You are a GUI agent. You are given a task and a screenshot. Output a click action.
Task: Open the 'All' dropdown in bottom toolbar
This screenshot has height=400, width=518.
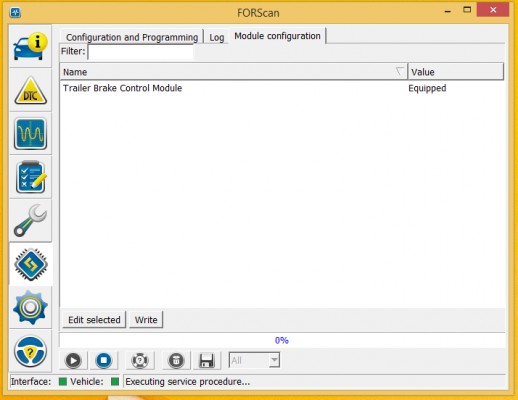254,360
